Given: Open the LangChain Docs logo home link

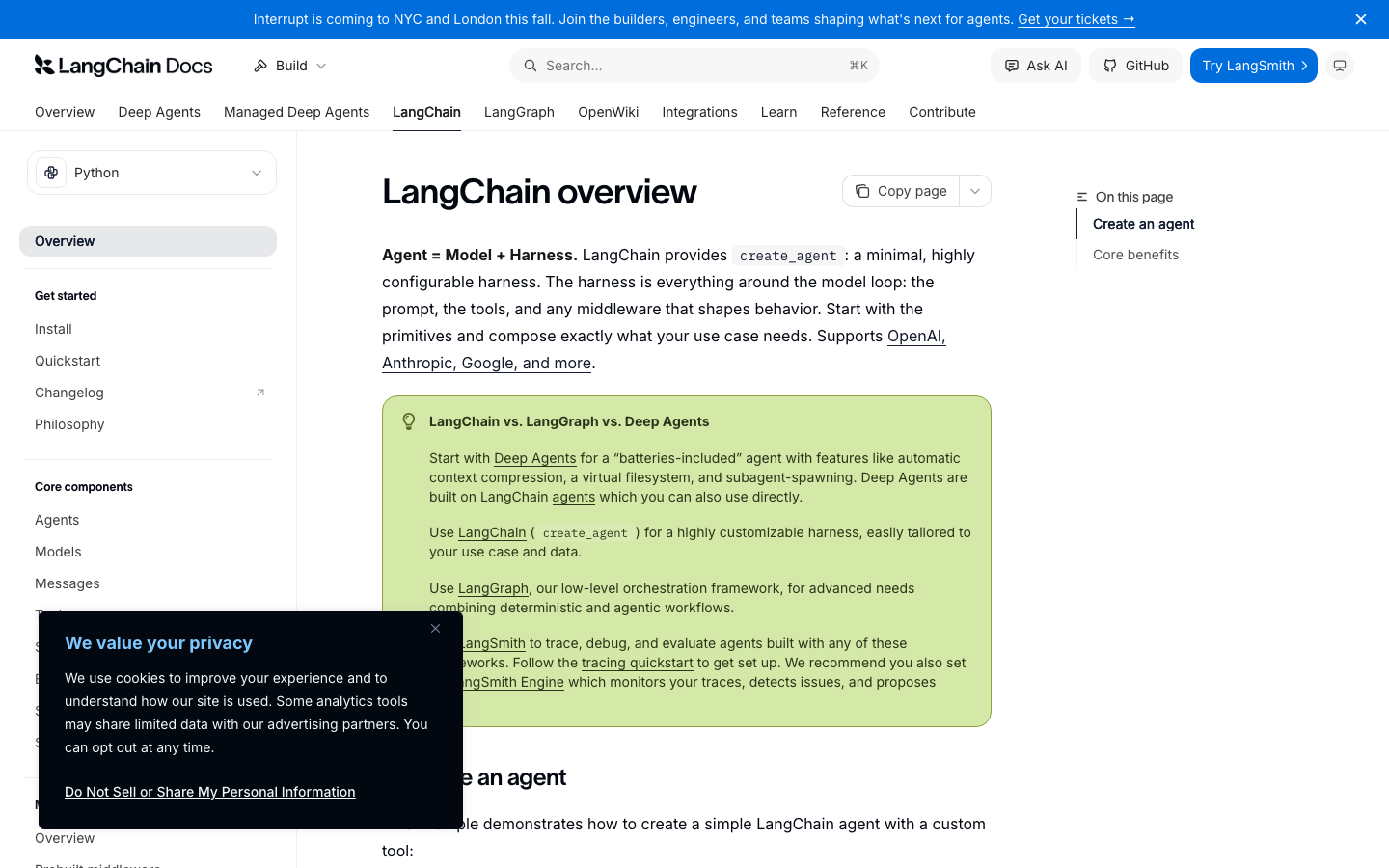Looking at the screenshot, I should [123, 66].
